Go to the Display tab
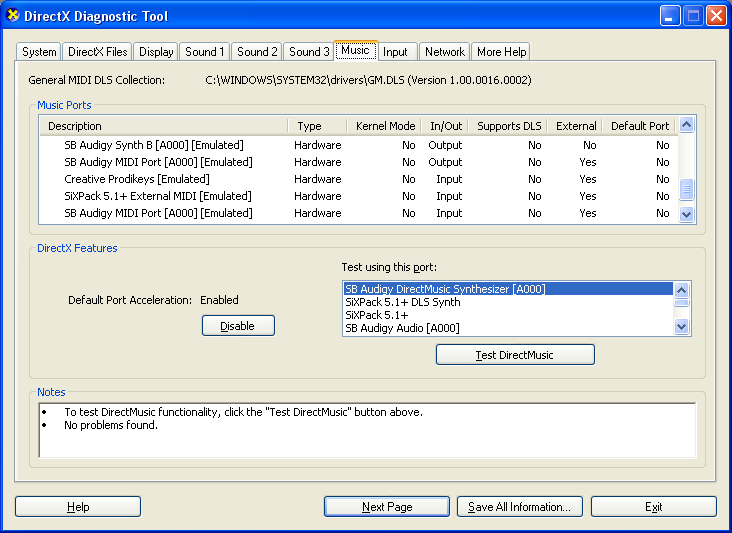The width and height of the screenshot is (732, 533). (x=156, y=52)
